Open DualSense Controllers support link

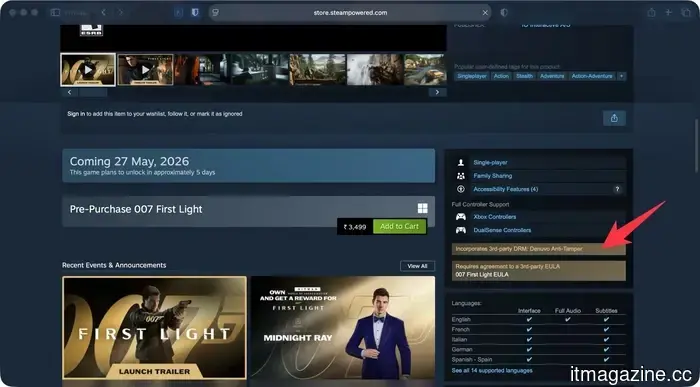(x=502, y=230)
